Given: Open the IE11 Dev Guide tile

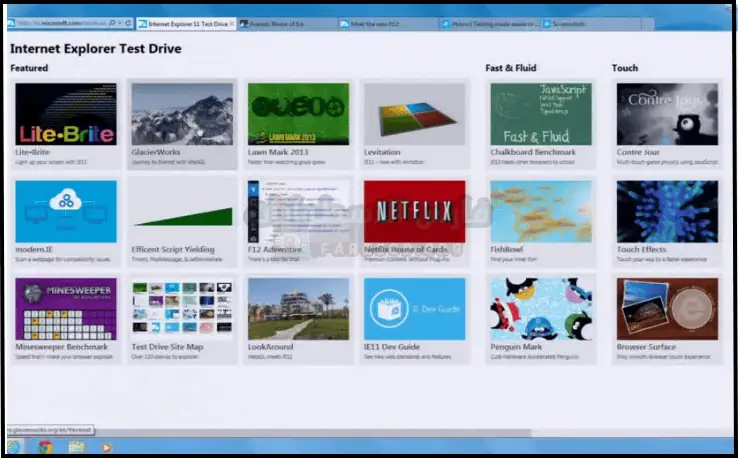Looking at the screenshot, I should point(414,308).
